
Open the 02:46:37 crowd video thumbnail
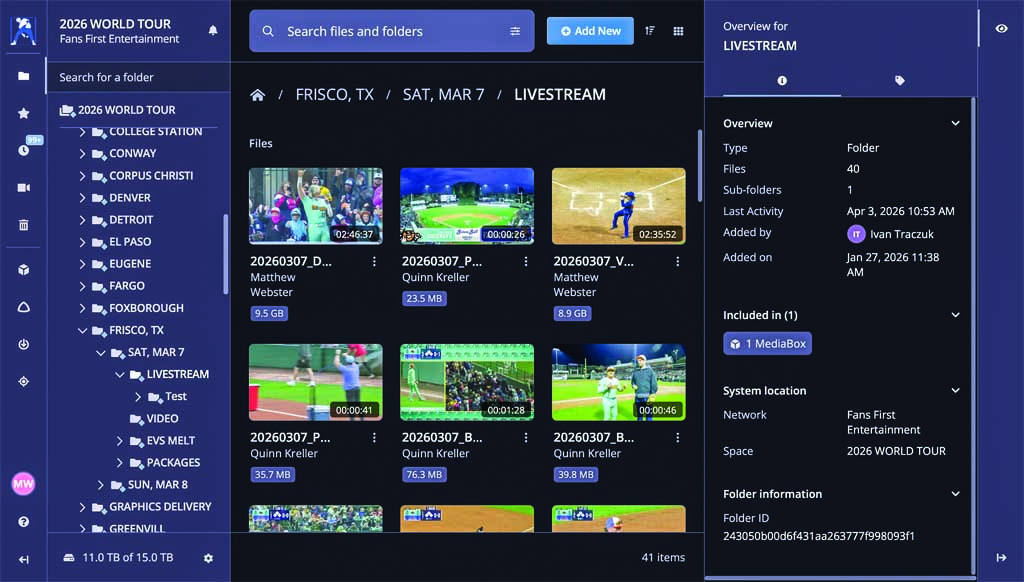[316, 206]
